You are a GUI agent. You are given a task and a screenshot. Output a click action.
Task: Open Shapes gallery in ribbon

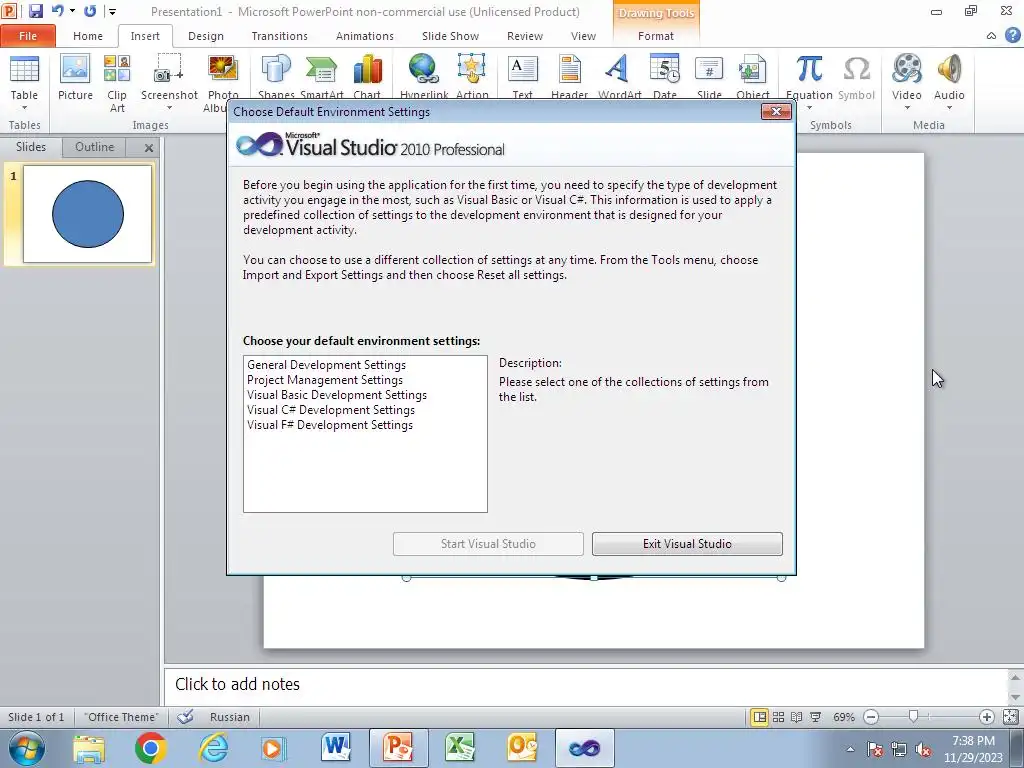point(276,76)
